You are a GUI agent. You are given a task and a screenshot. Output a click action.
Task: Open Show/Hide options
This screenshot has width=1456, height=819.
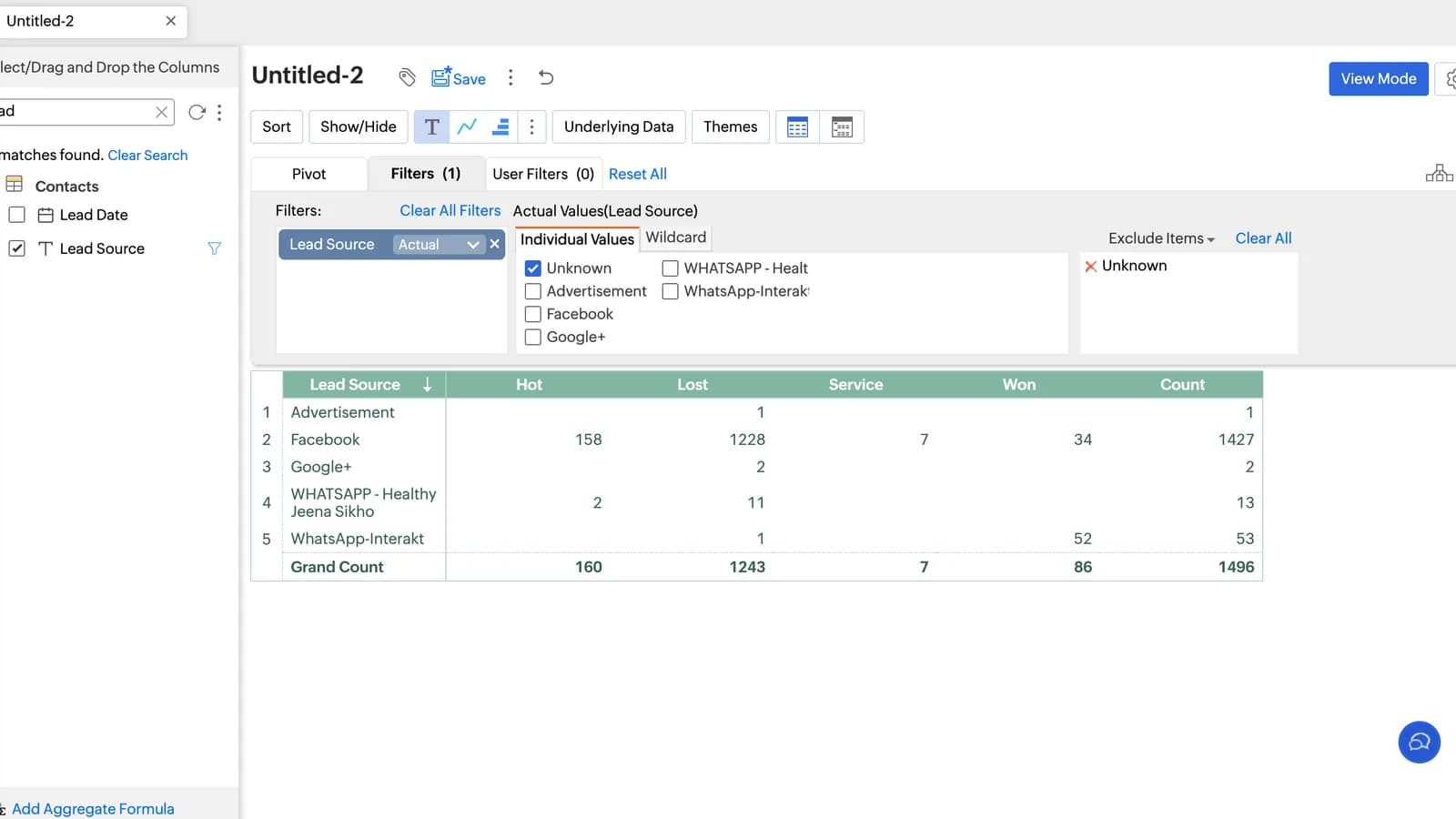[359, 126]
